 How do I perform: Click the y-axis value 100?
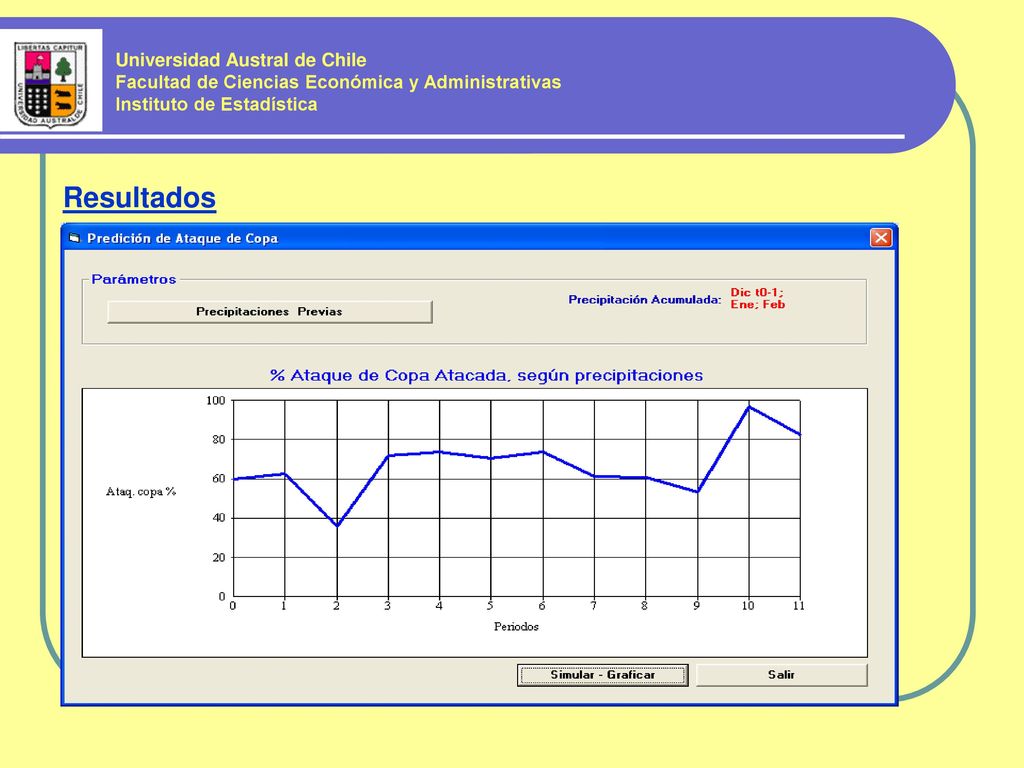[216, 400]
